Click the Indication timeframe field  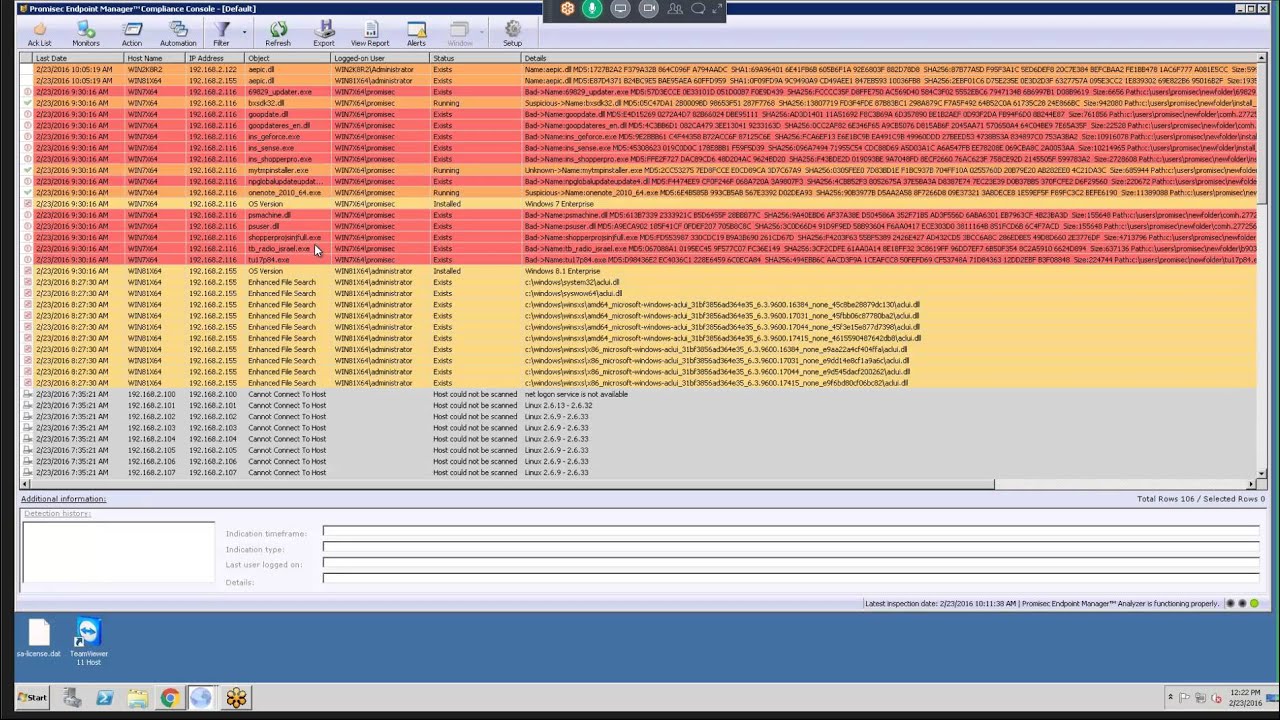pos(790,532)
